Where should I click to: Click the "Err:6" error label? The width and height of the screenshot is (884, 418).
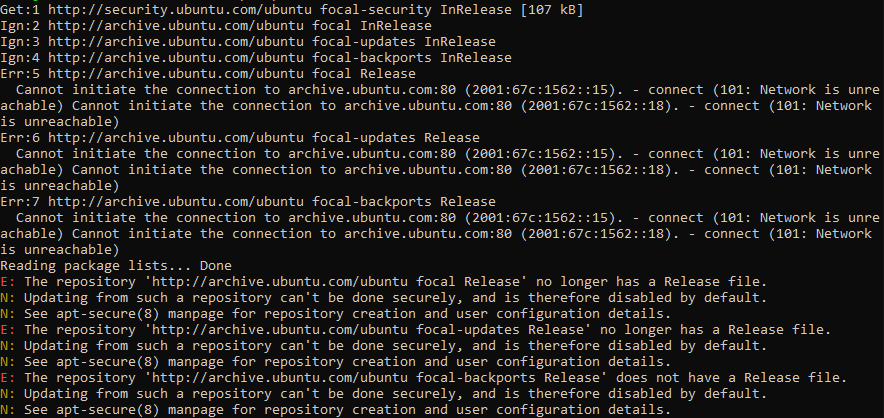click(x=20, y=138)
